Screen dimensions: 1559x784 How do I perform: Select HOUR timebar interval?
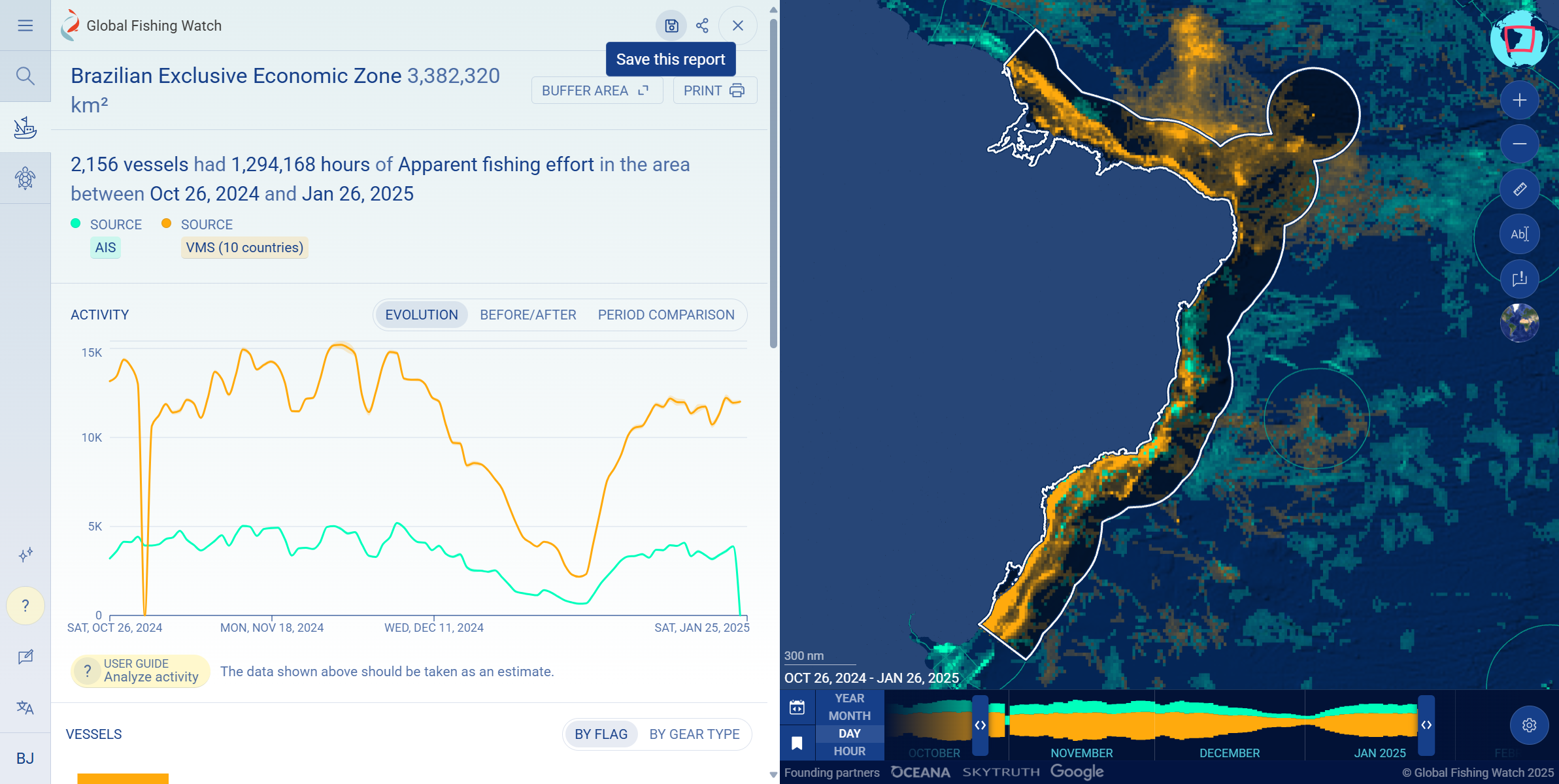tap(849, 751)
